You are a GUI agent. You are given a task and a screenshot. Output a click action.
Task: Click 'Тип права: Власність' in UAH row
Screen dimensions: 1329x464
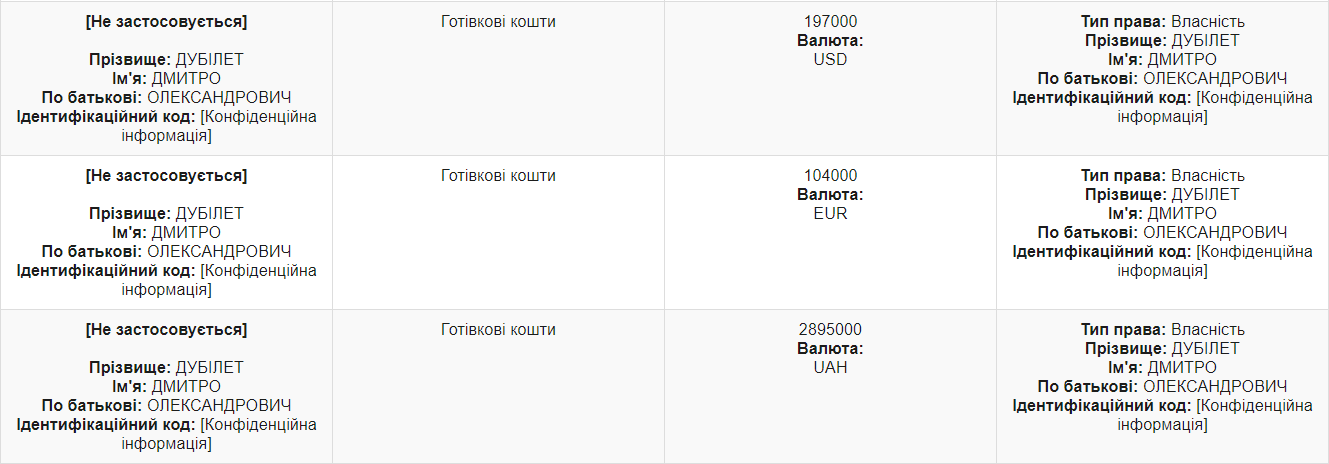(1162, 330)
